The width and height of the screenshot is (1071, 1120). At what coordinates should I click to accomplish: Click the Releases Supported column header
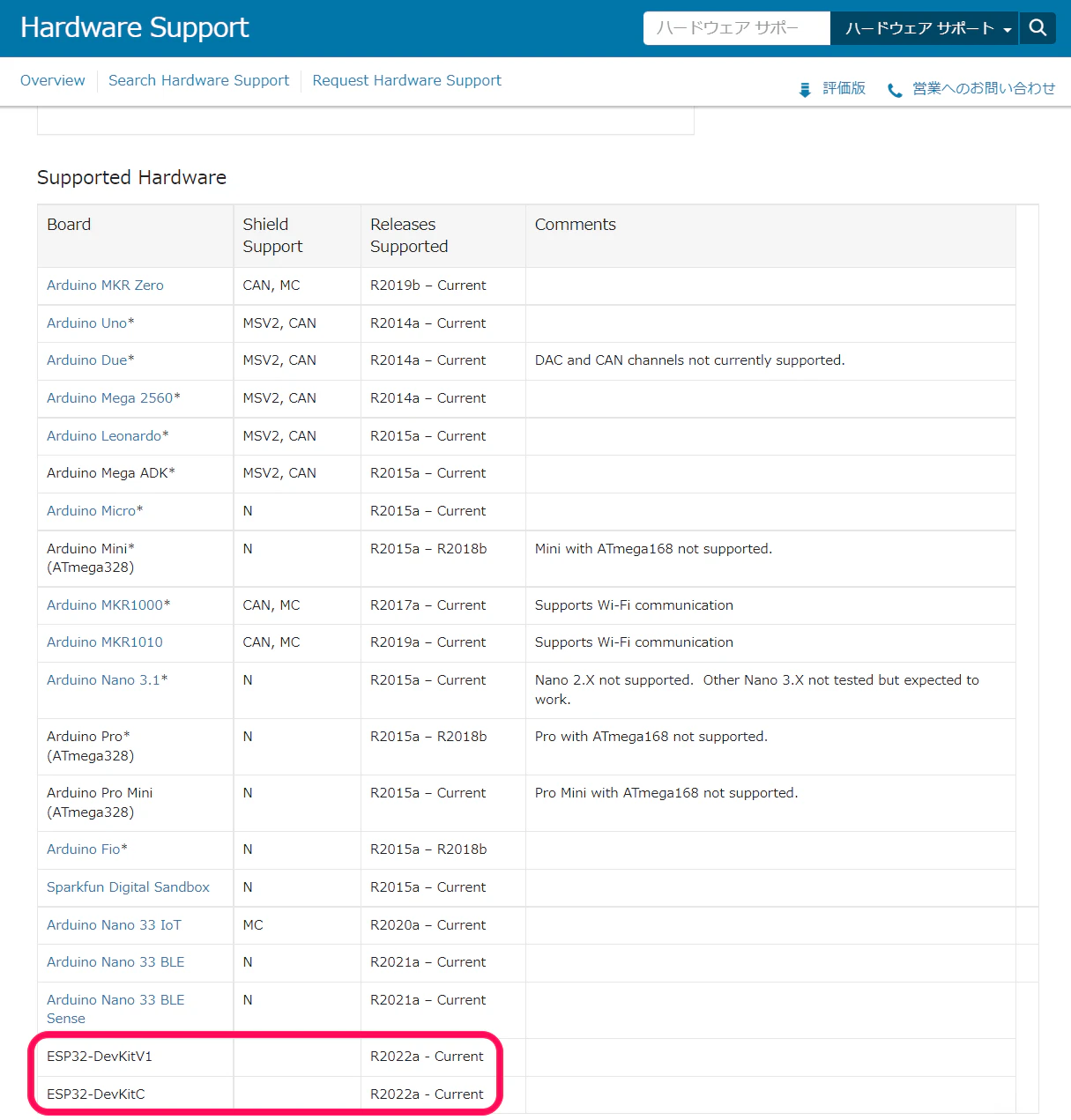pyautogui.click(x=443, y=236)
